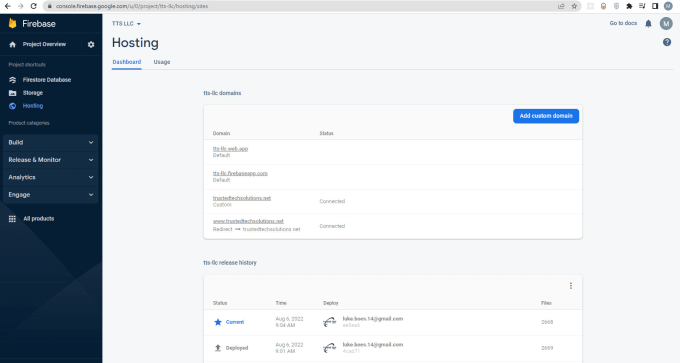Click the browser forward arrow
The image size is (680, 363).
pos(20,6)
